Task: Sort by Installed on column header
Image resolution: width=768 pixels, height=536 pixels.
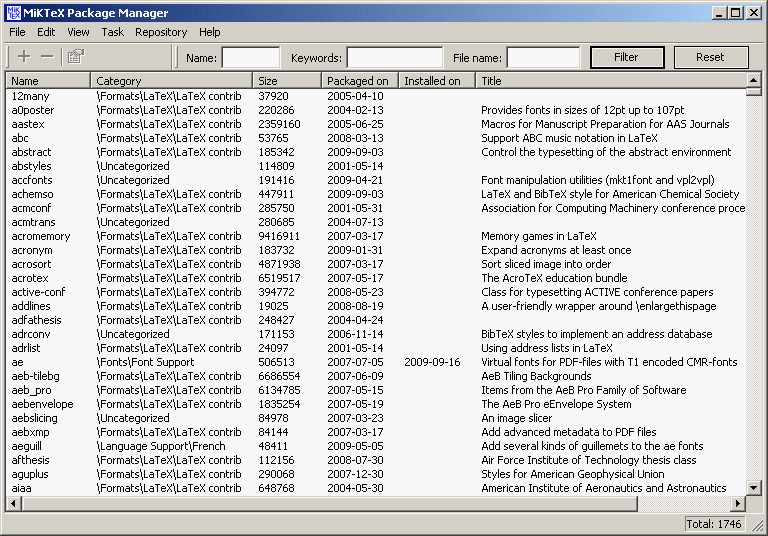Action: coord(437,81)
